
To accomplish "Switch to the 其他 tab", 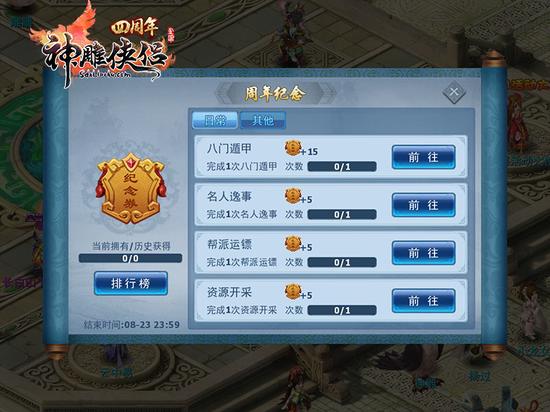I will 263,120.
